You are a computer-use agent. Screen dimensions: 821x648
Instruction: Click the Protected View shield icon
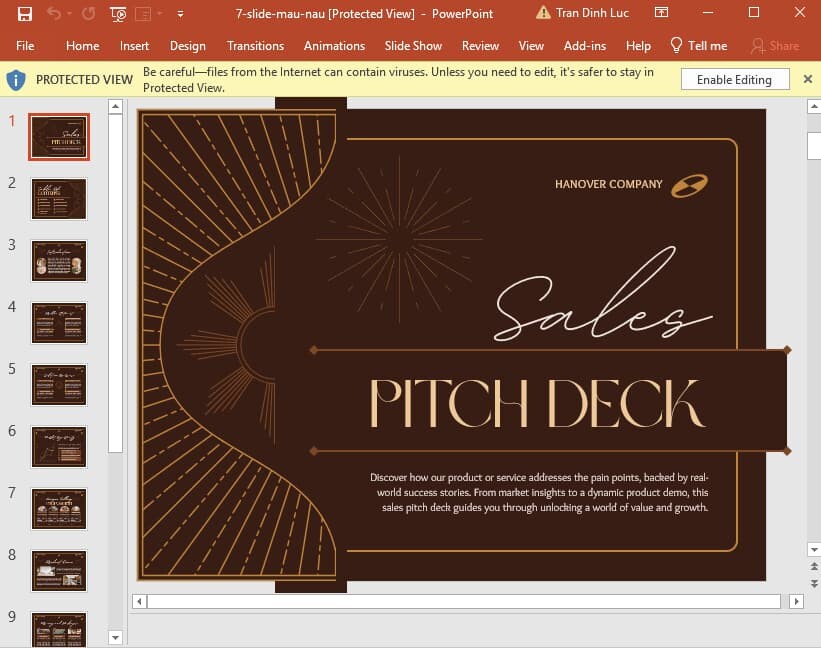coord(16,80)
